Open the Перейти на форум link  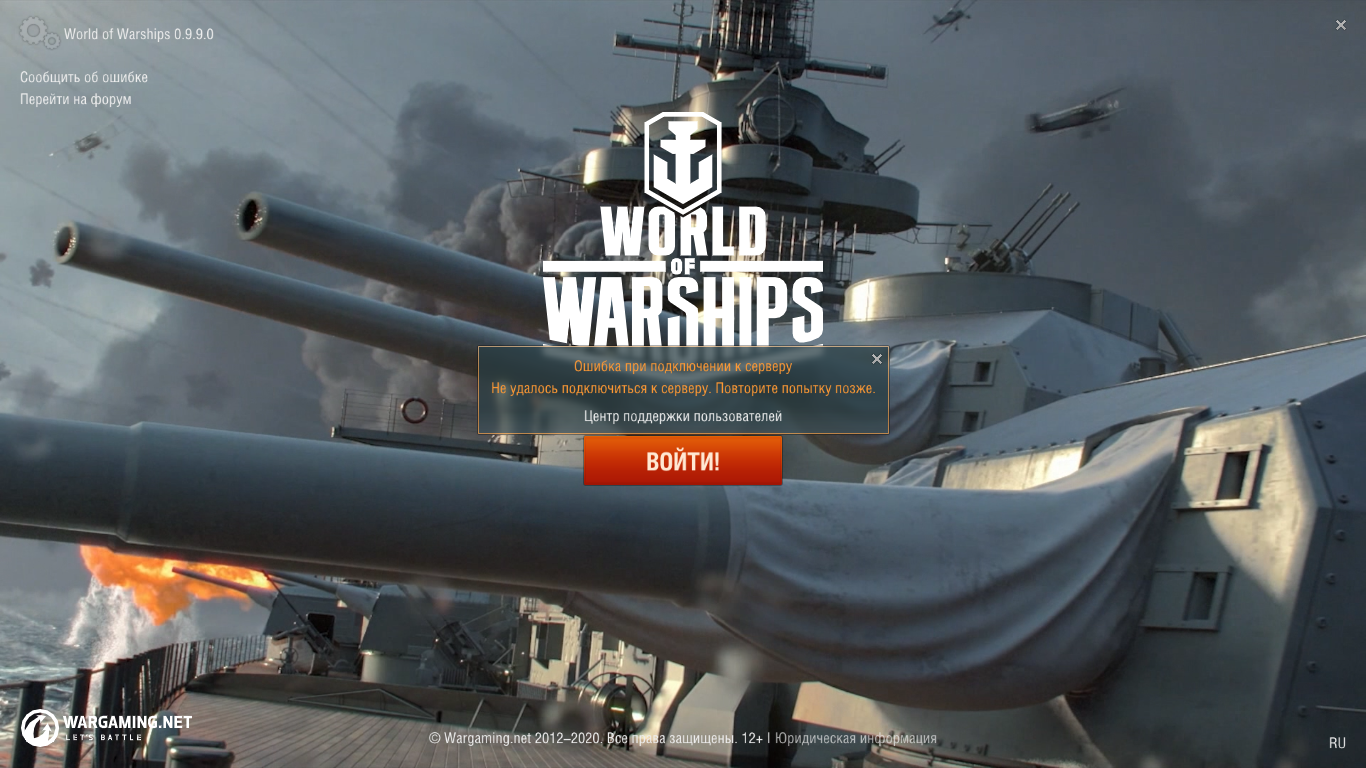point(76,99)
